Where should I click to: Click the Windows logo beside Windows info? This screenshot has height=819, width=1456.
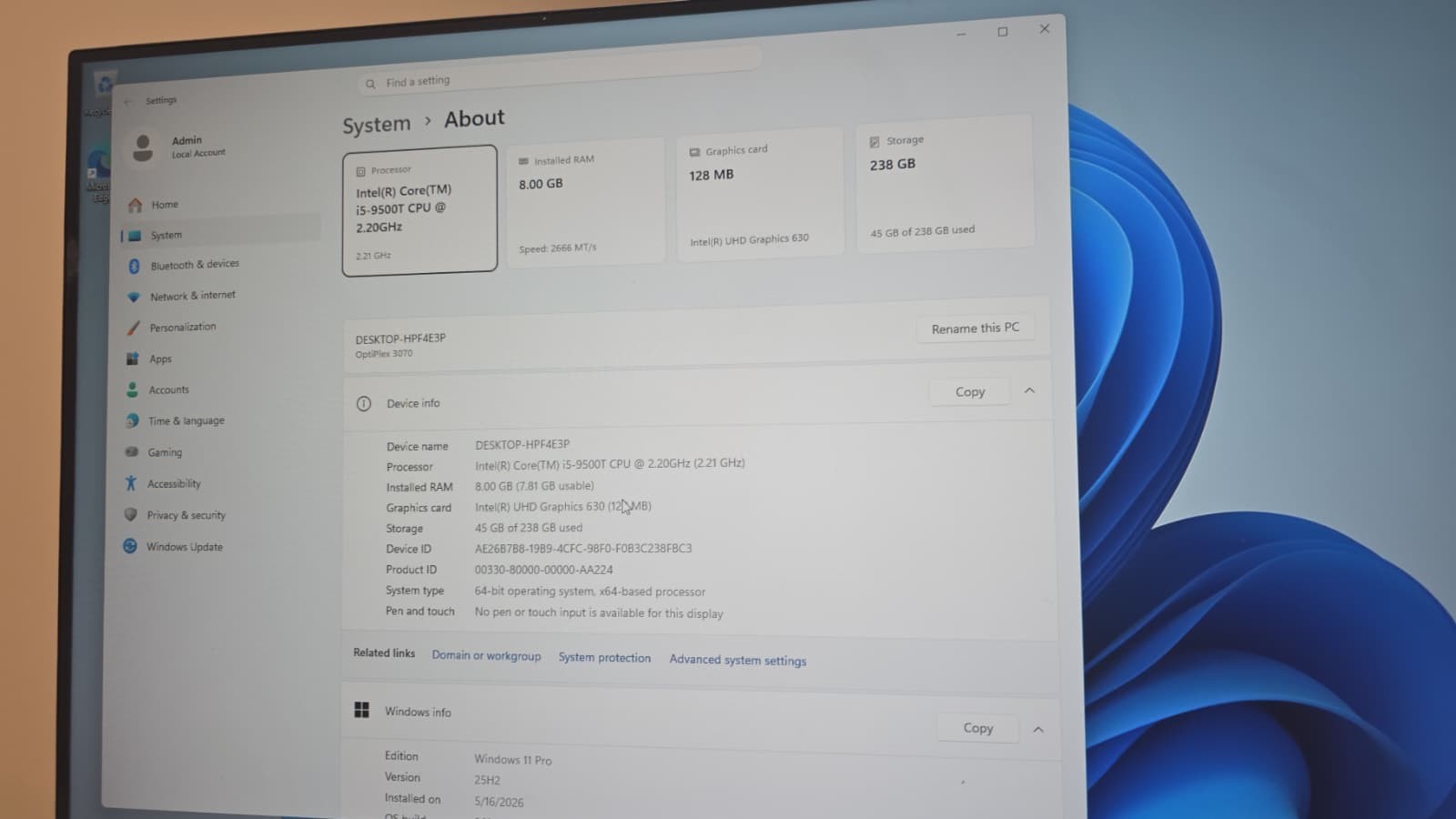click(361, 710)
